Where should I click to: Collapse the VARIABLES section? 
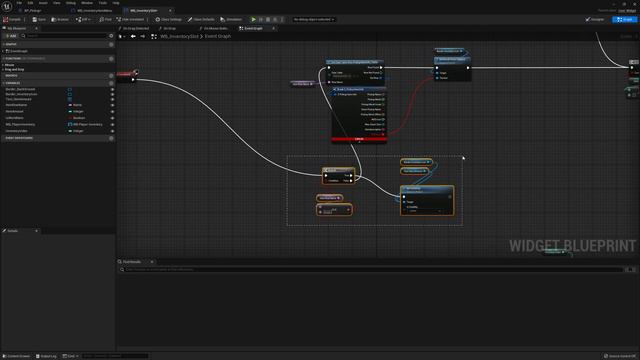(x=3, y=83)
